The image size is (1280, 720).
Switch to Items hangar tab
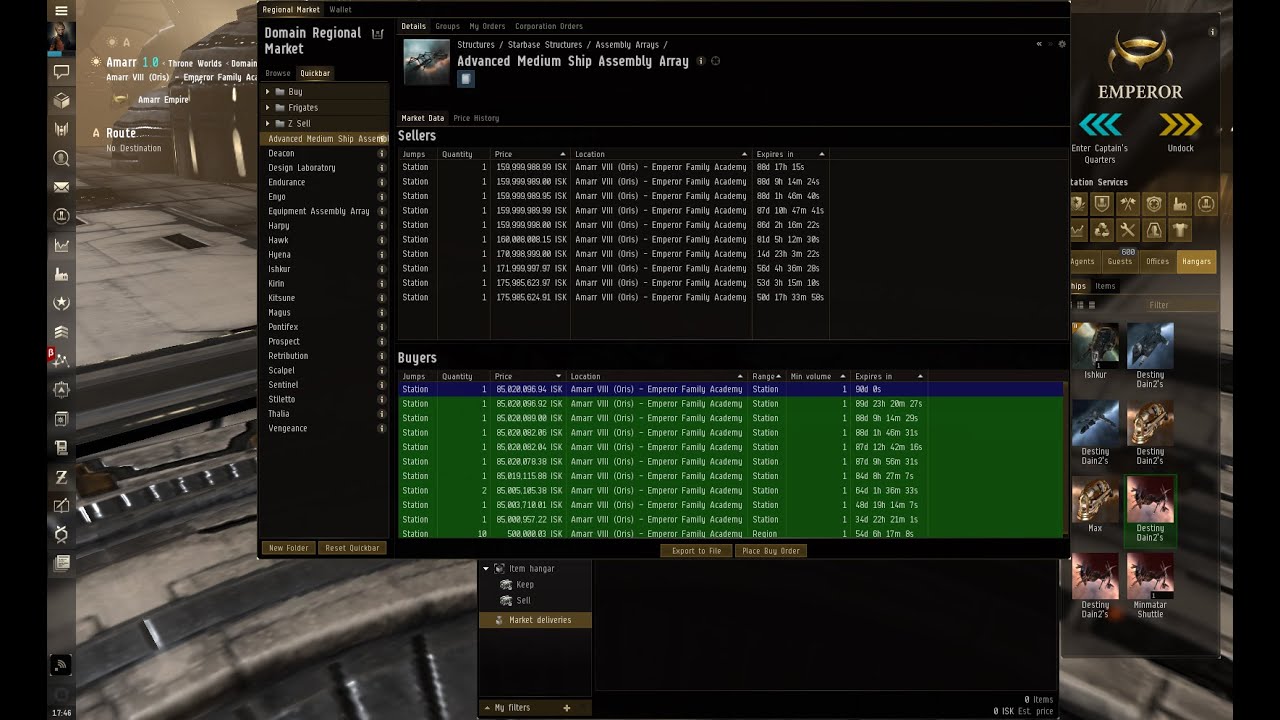[x=1105, y=286]
